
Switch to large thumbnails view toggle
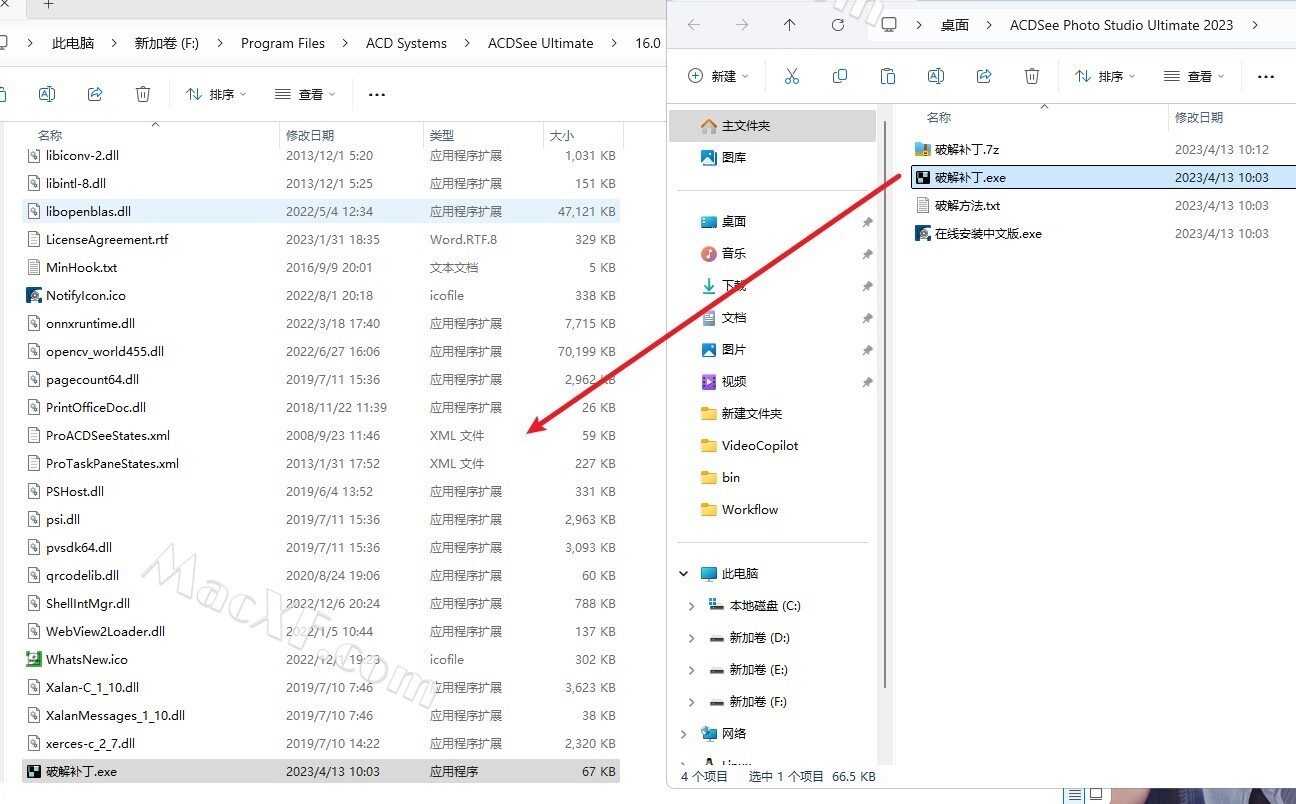[1098, 795]
